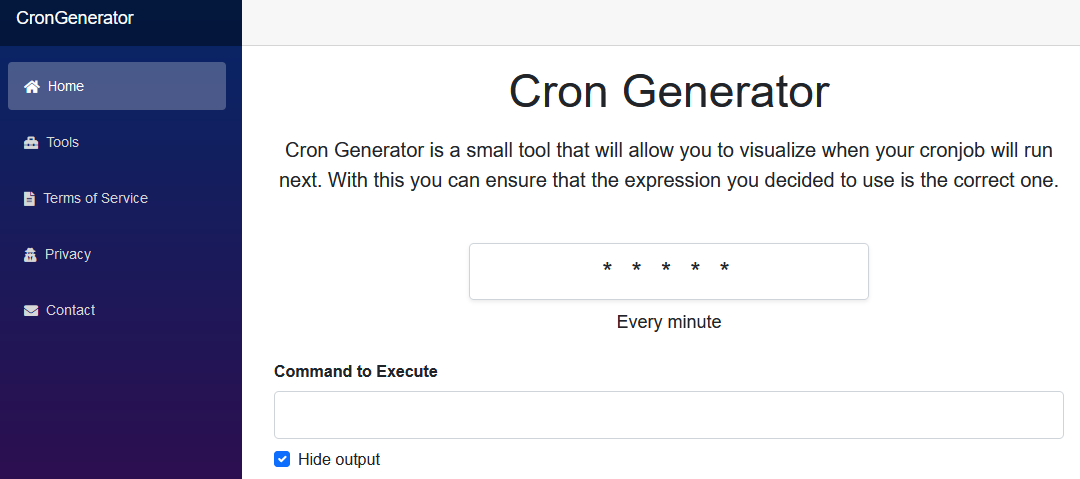Click inside the Command to Execute field
The height and width of the screenshot is (479, 1080).
(669, 415)
